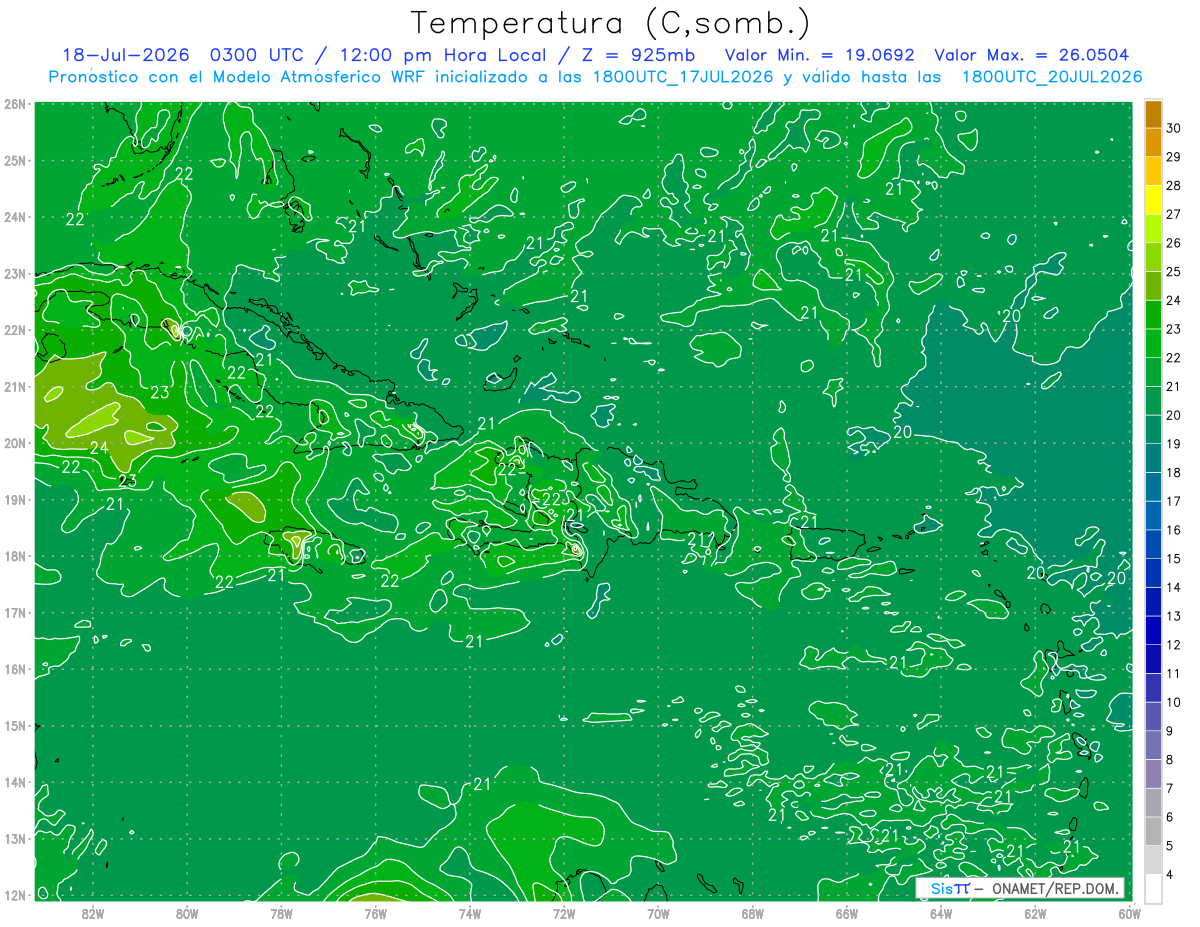Click longitude axis label "78W"
Image resolution: width=1200 pixels, height=927 pixels.
281,913
